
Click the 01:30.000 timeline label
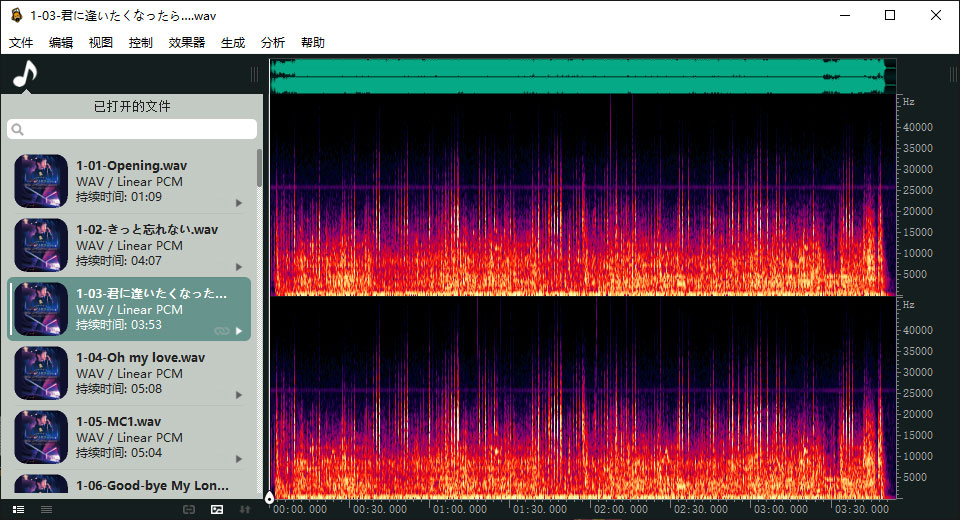coord(540,509)
